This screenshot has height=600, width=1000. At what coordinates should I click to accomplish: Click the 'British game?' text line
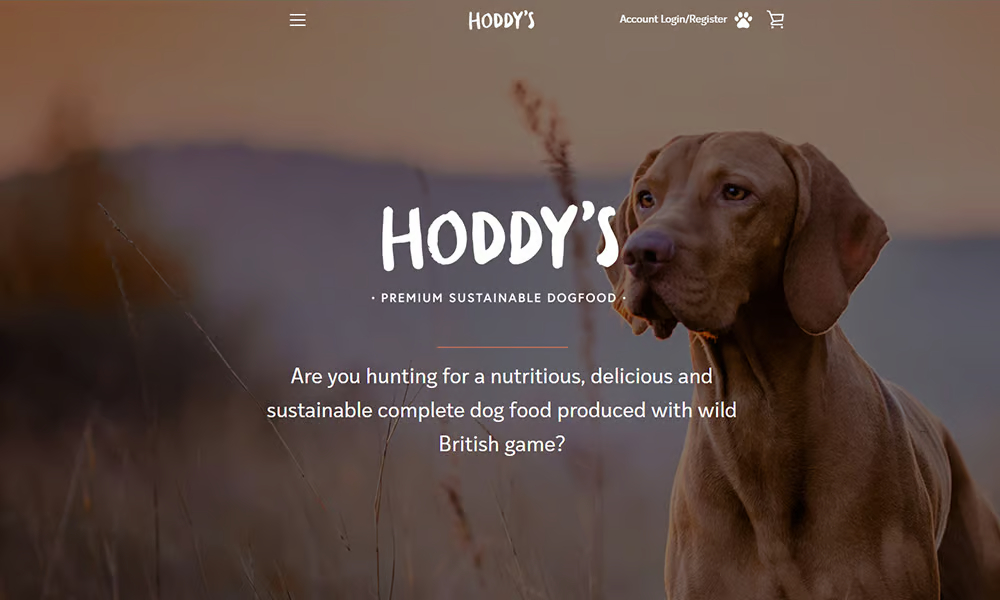click(502, 444)
